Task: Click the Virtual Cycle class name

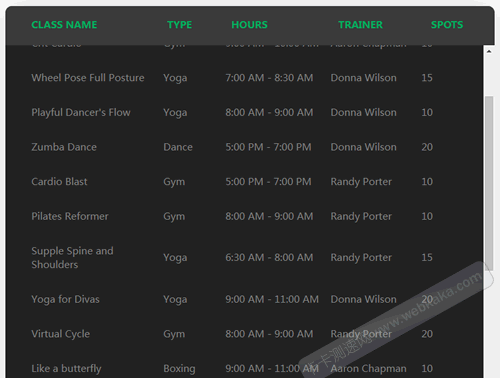Action: point(60,334)
